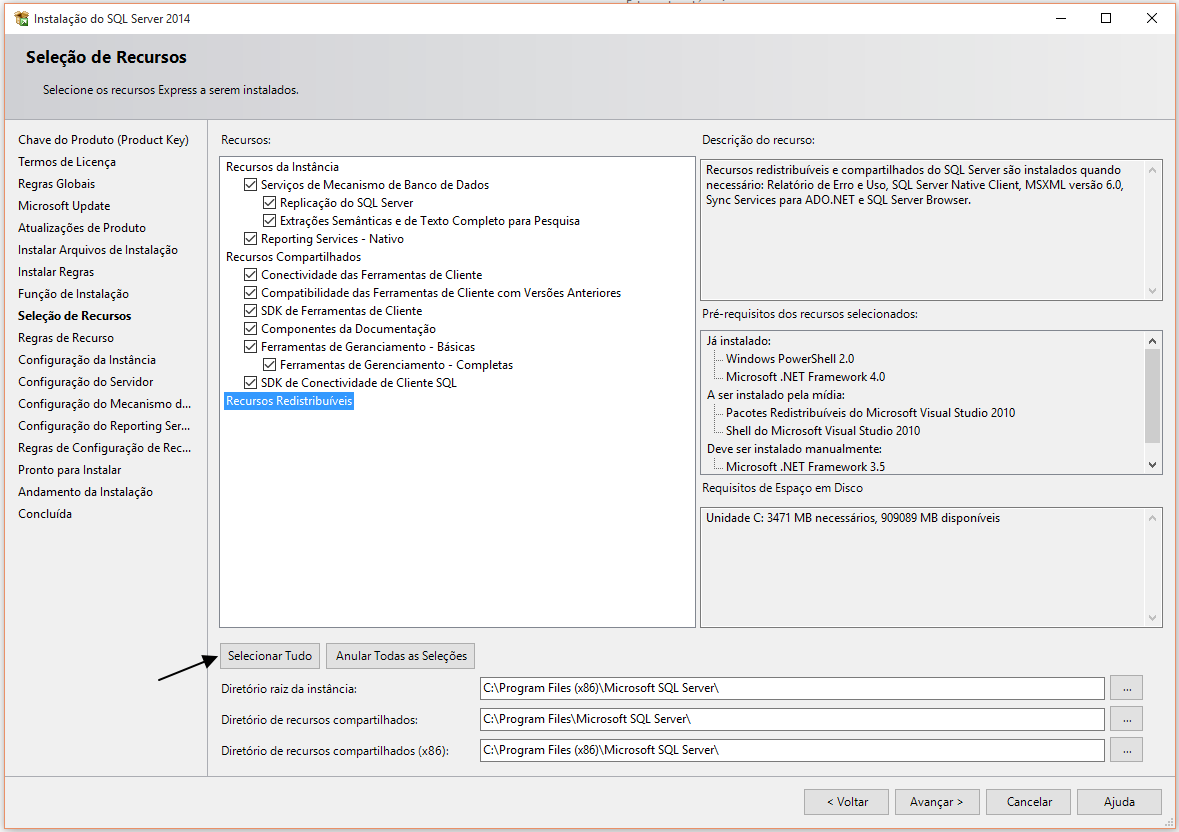Toggle Serviços de Mecanismo de Banco de Dados checkbox
1179x832 pixels.
coord(250,185)
